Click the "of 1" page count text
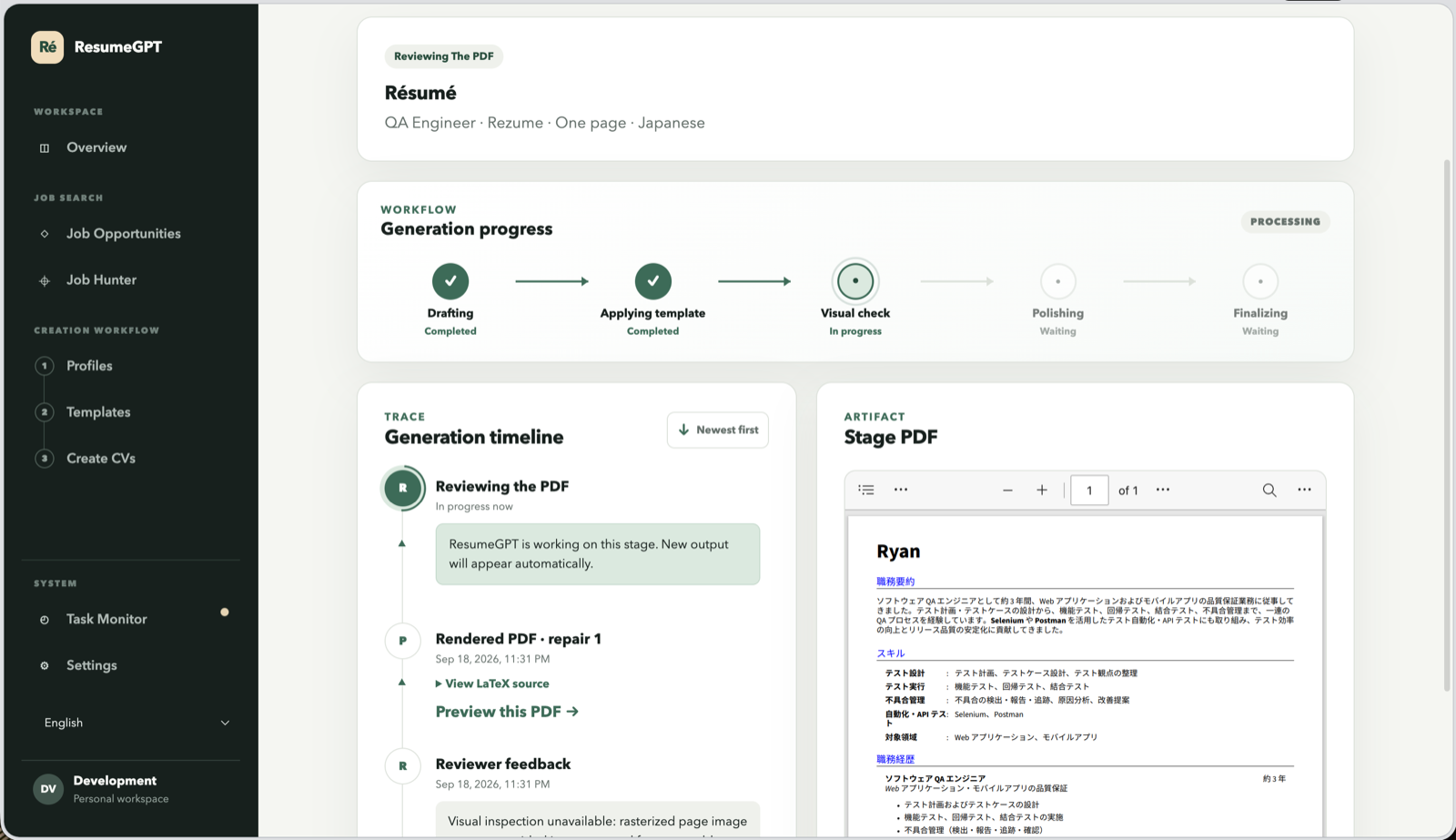1456x840 pixels. pos(1128,491)
